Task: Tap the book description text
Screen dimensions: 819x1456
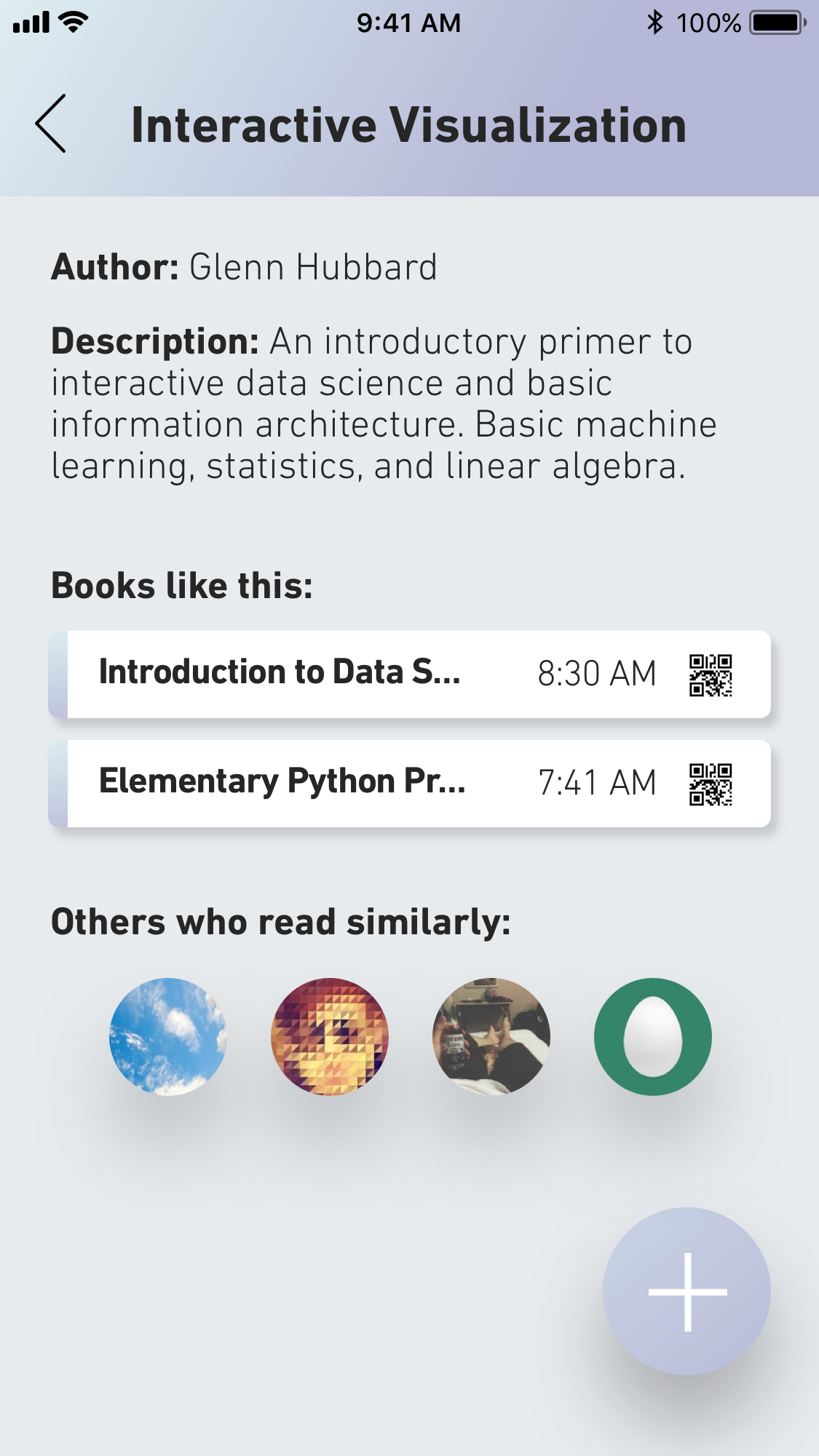Action: pyautogui.click(x=384, y=404)
